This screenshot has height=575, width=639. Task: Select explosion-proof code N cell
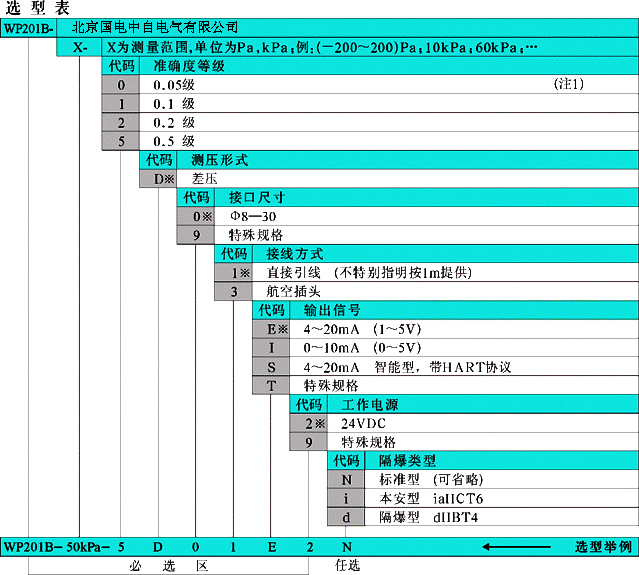(x=346, y=480)
